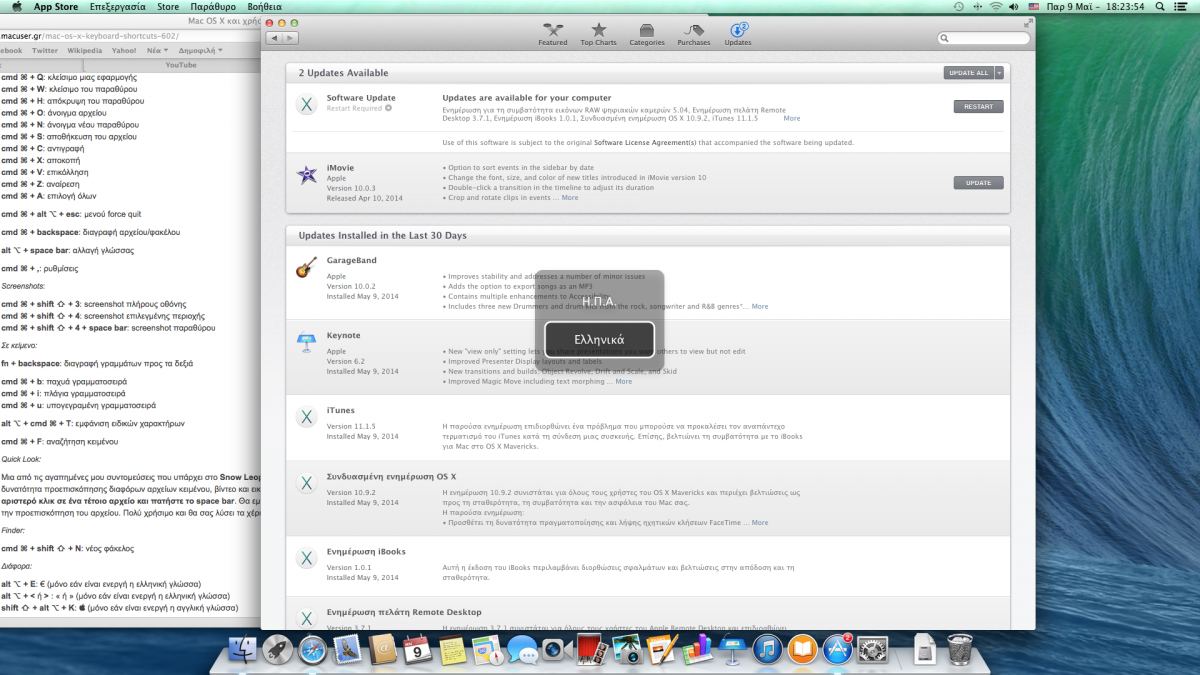
Task: Click the date and time in the menu bar
Action: (1095, 6)
